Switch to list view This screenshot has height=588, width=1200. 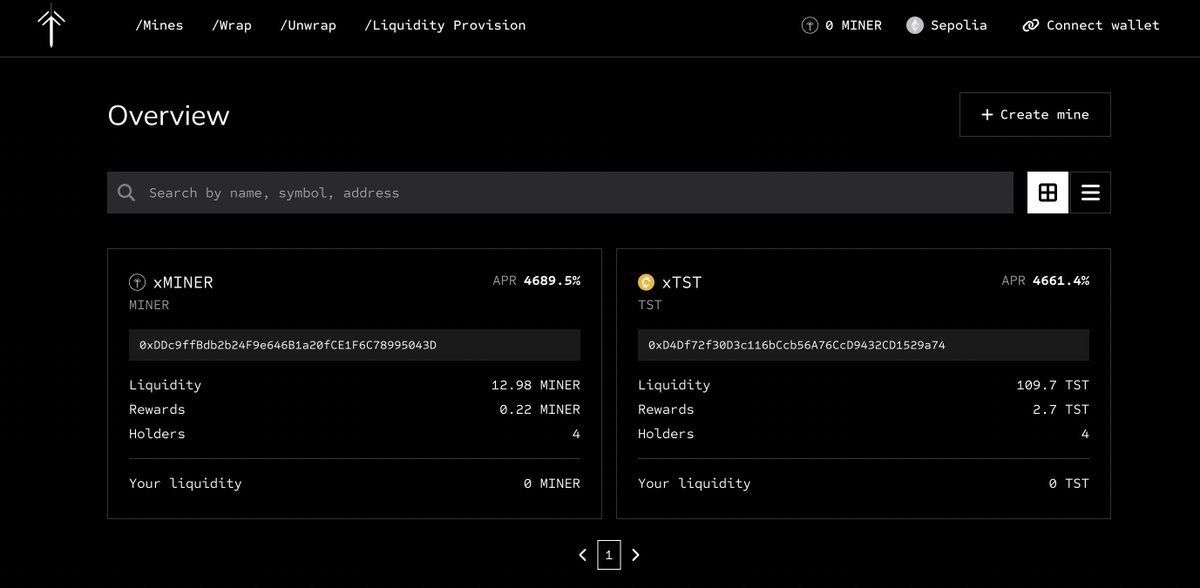click(1090, 192)
